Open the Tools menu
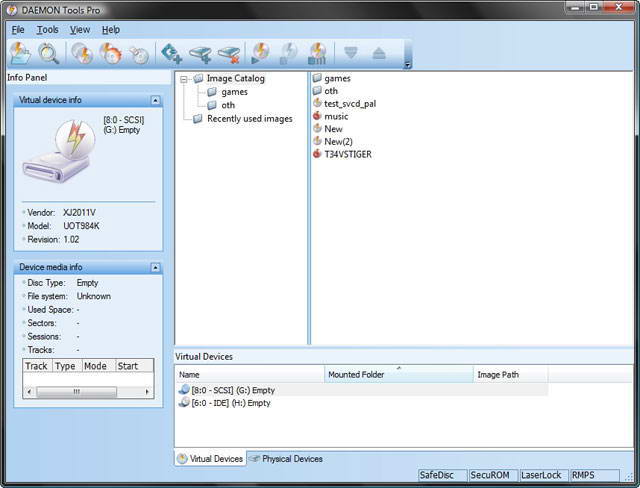The height and width of the screenshot is (488, 640). tap(47, 30)
